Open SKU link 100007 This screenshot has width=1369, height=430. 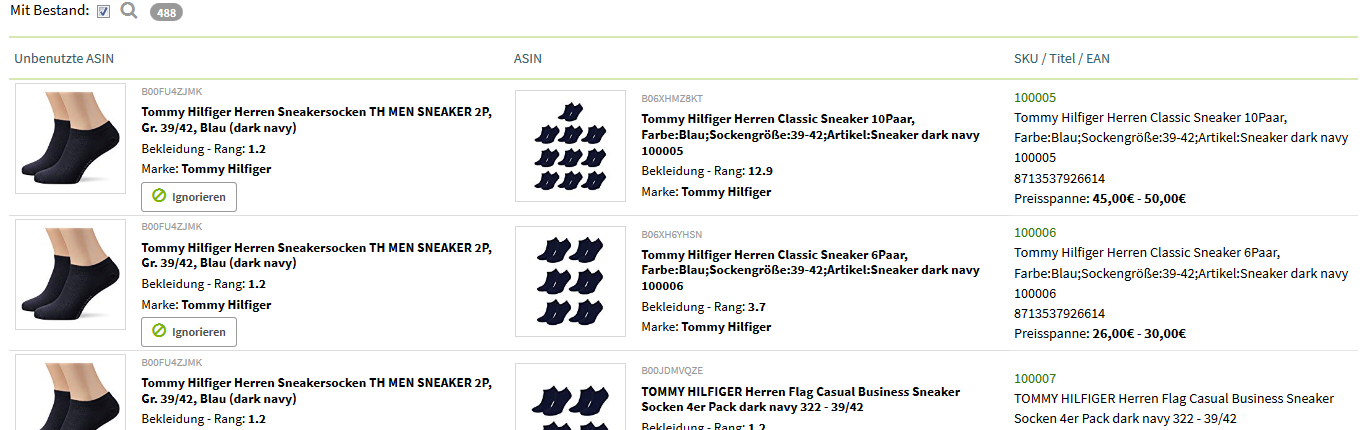1035,379
